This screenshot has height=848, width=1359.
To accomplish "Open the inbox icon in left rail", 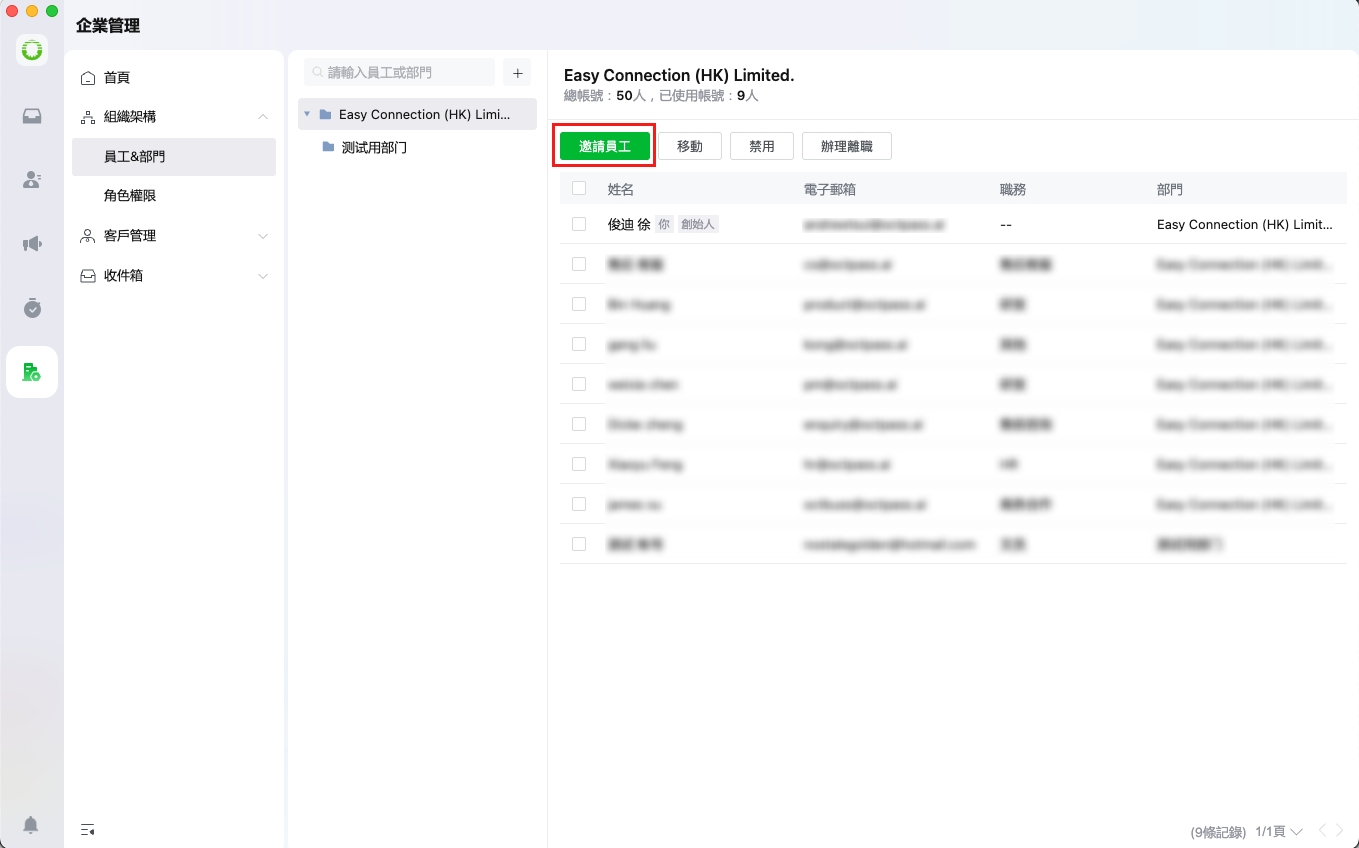I will coord(32,116).
